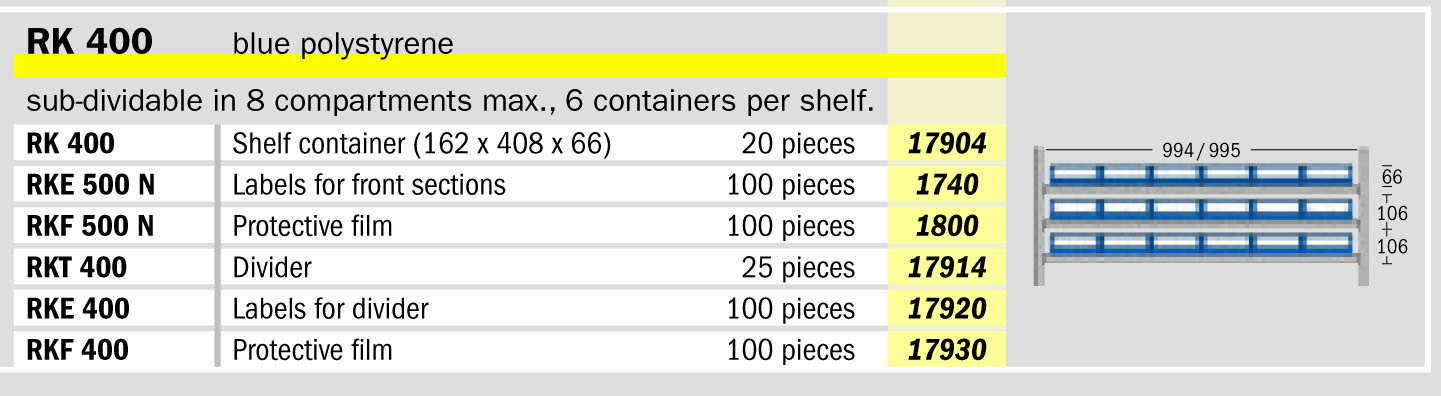Click the RKT 400 product code

pyautogui.click(x=76, y=268)
